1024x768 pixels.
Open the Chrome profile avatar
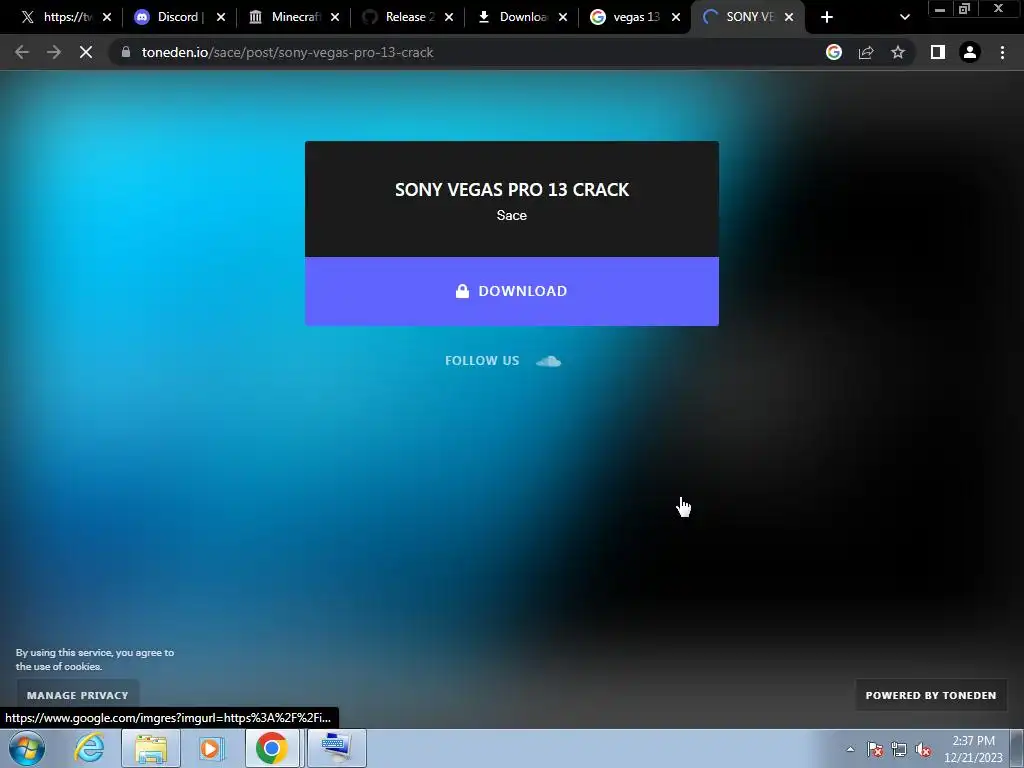coord(970,52)
